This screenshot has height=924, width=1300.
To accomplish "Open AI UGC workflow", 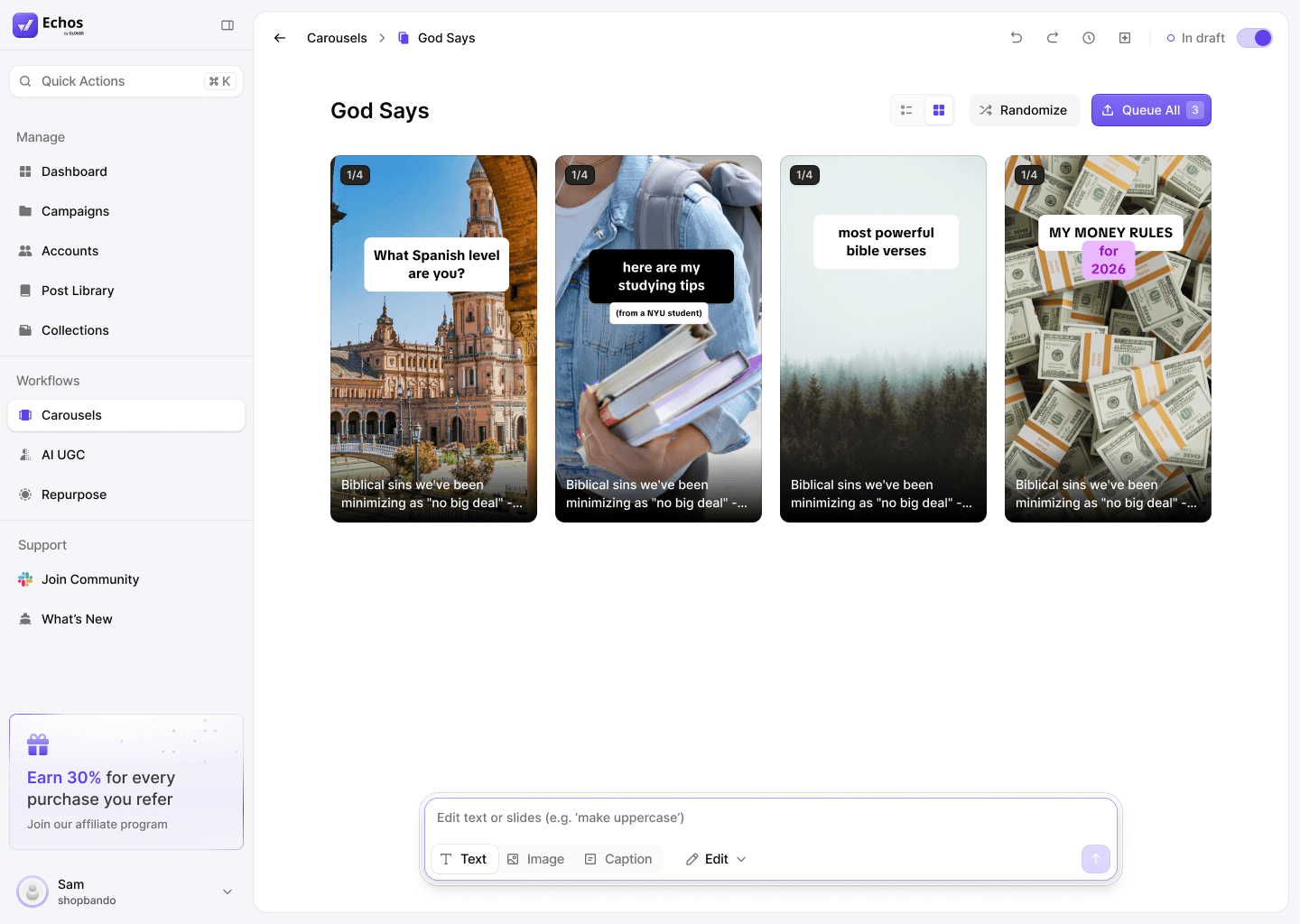I will (x=126, y=455).
